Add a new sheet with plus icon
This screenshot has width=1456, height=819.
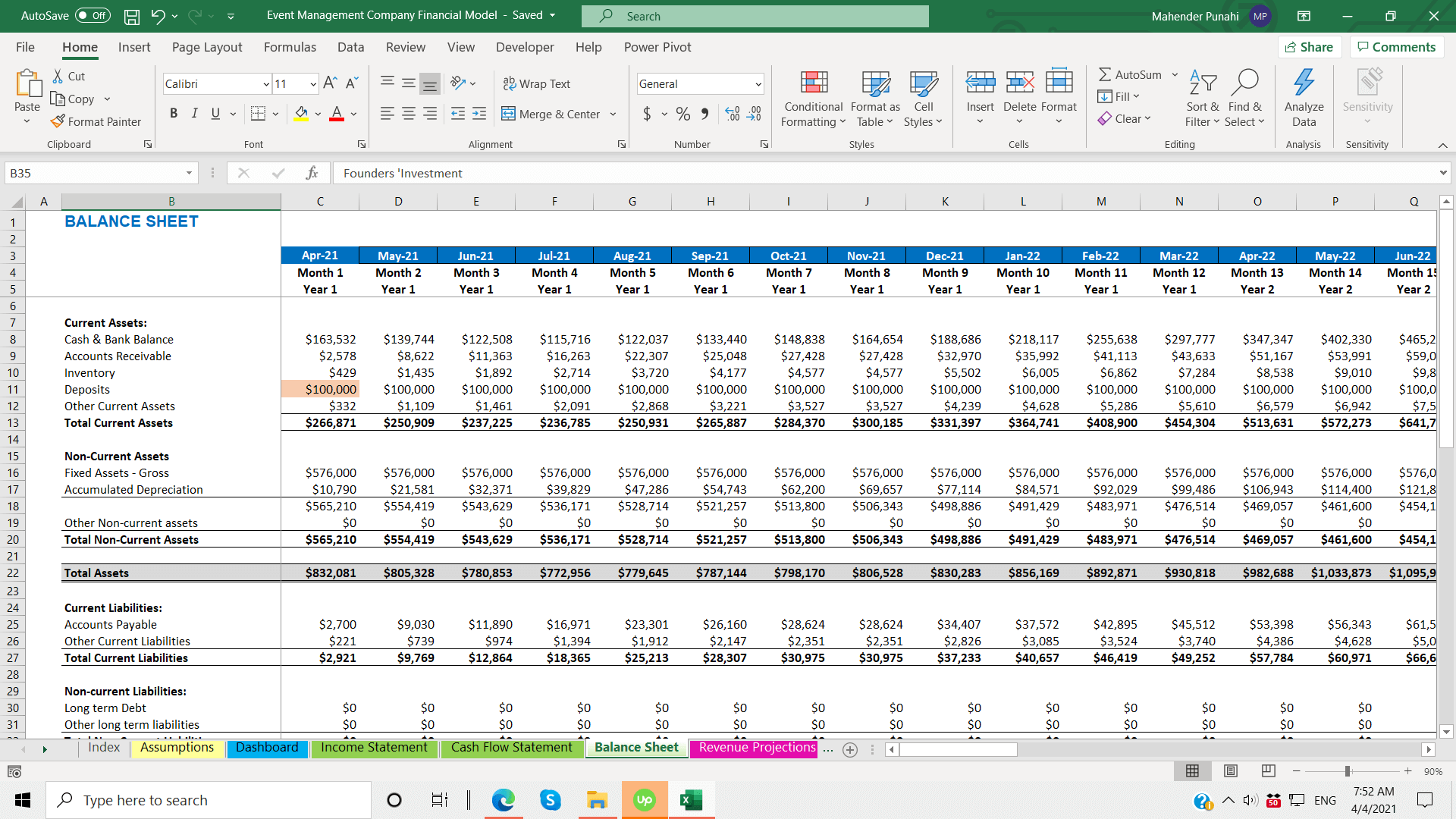coord(850,749)
